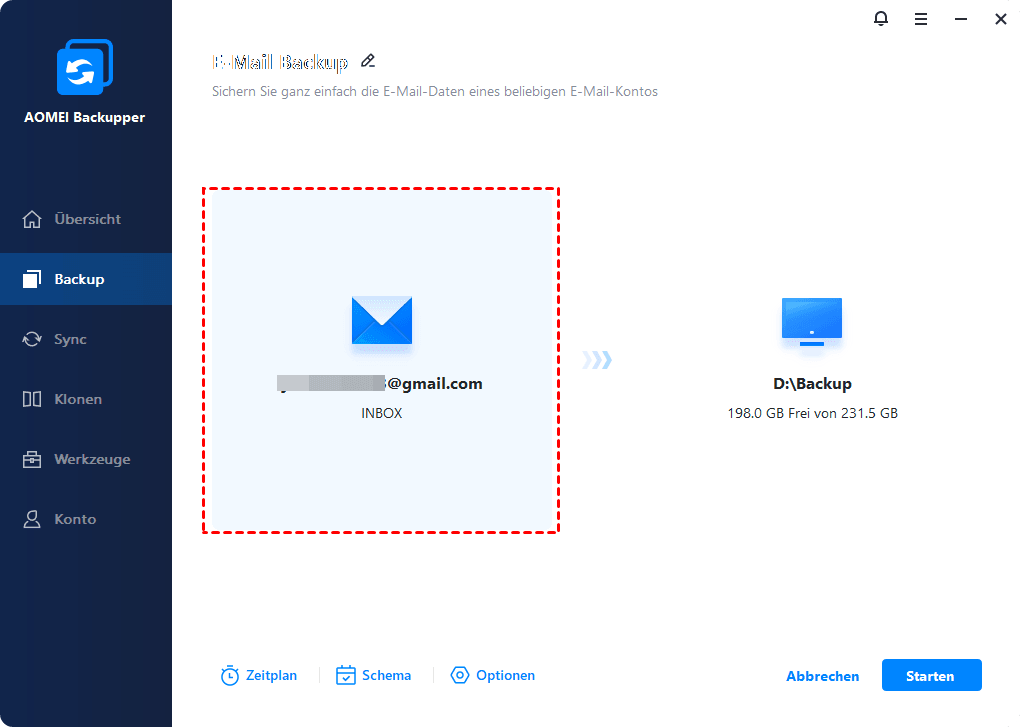Open the Konto account section
1020x727 pixels.
pyautogui.click(x=86, y=519)
